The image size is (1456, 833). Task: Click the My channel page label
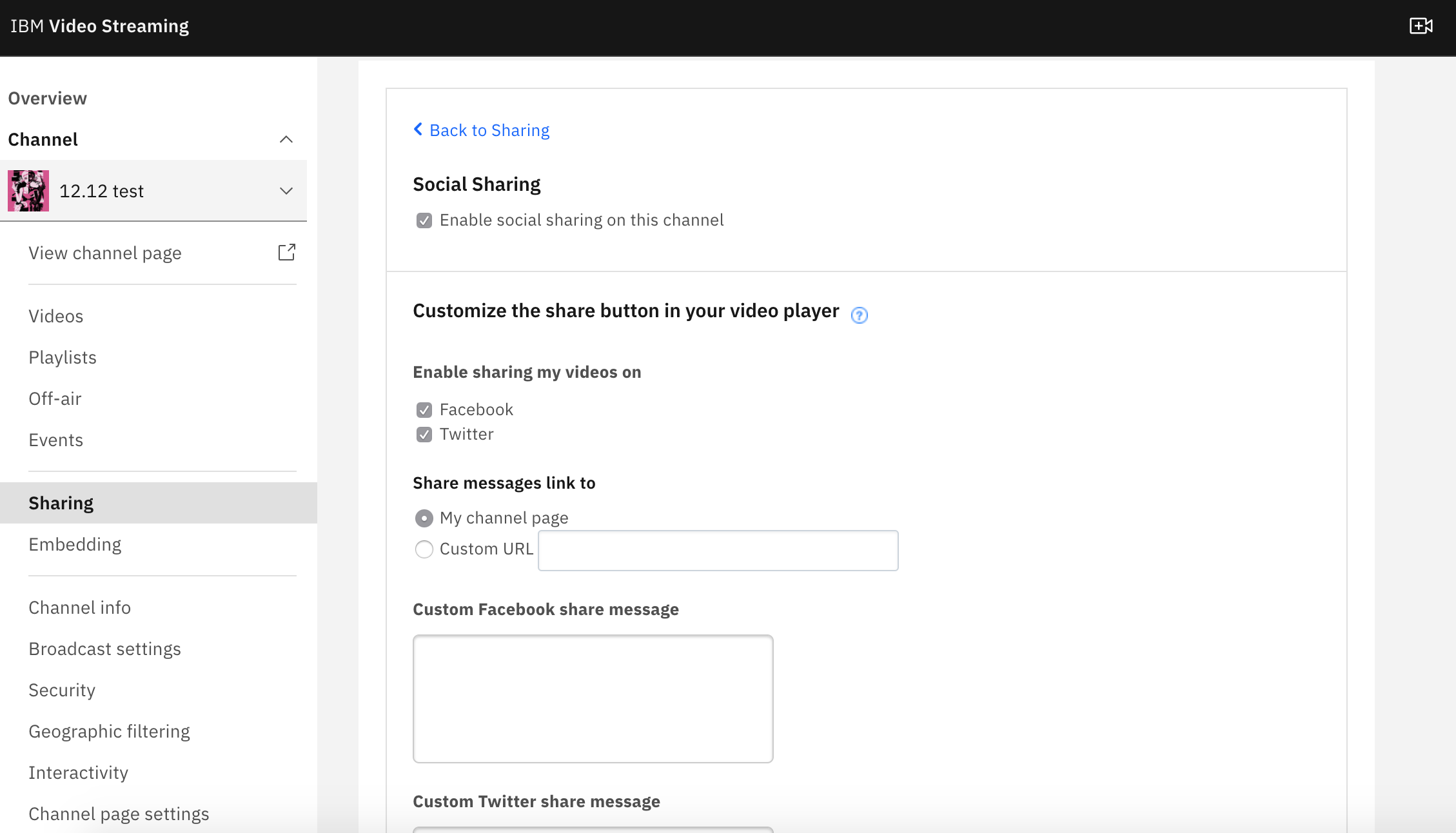click(504, 518)
